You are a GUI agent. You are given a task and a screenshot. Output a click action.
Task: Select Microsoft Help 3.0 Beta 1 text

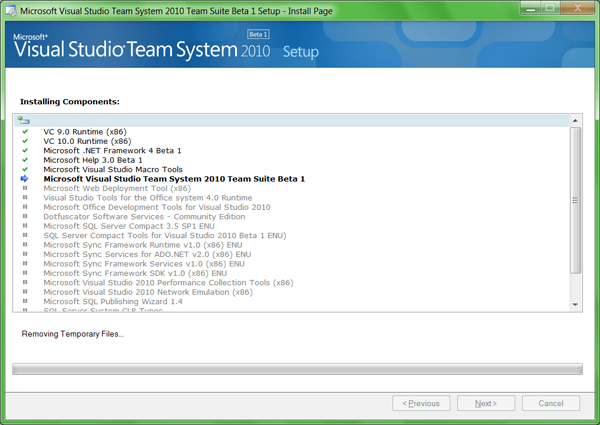pyautogui.click(x=93, y=160)
